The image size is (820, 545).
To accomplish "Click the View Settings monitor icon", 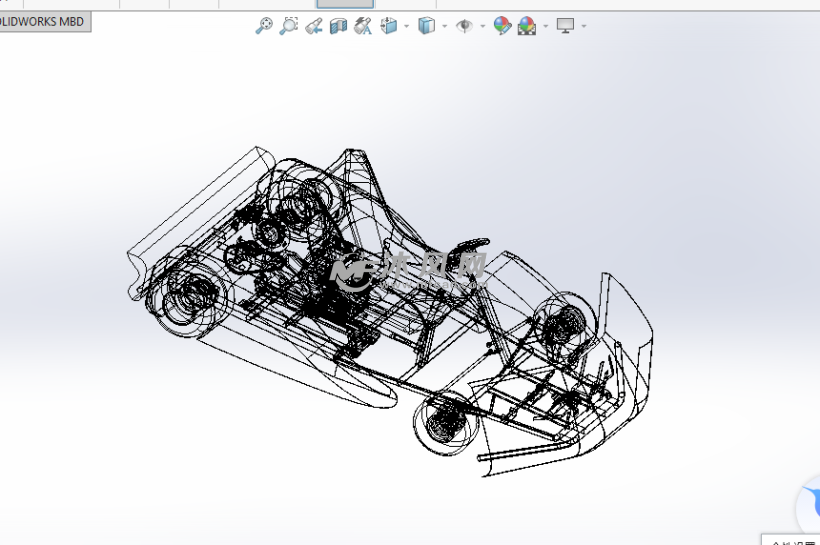I will (566, 26).
